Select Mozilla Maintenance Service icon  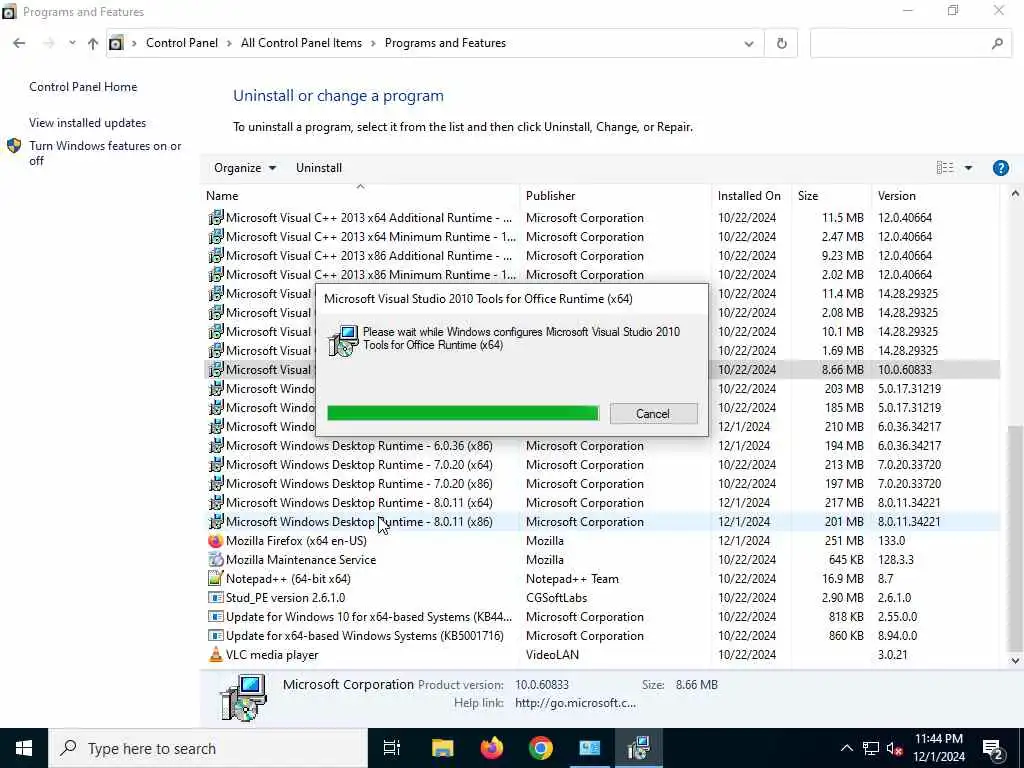point(216,560)
